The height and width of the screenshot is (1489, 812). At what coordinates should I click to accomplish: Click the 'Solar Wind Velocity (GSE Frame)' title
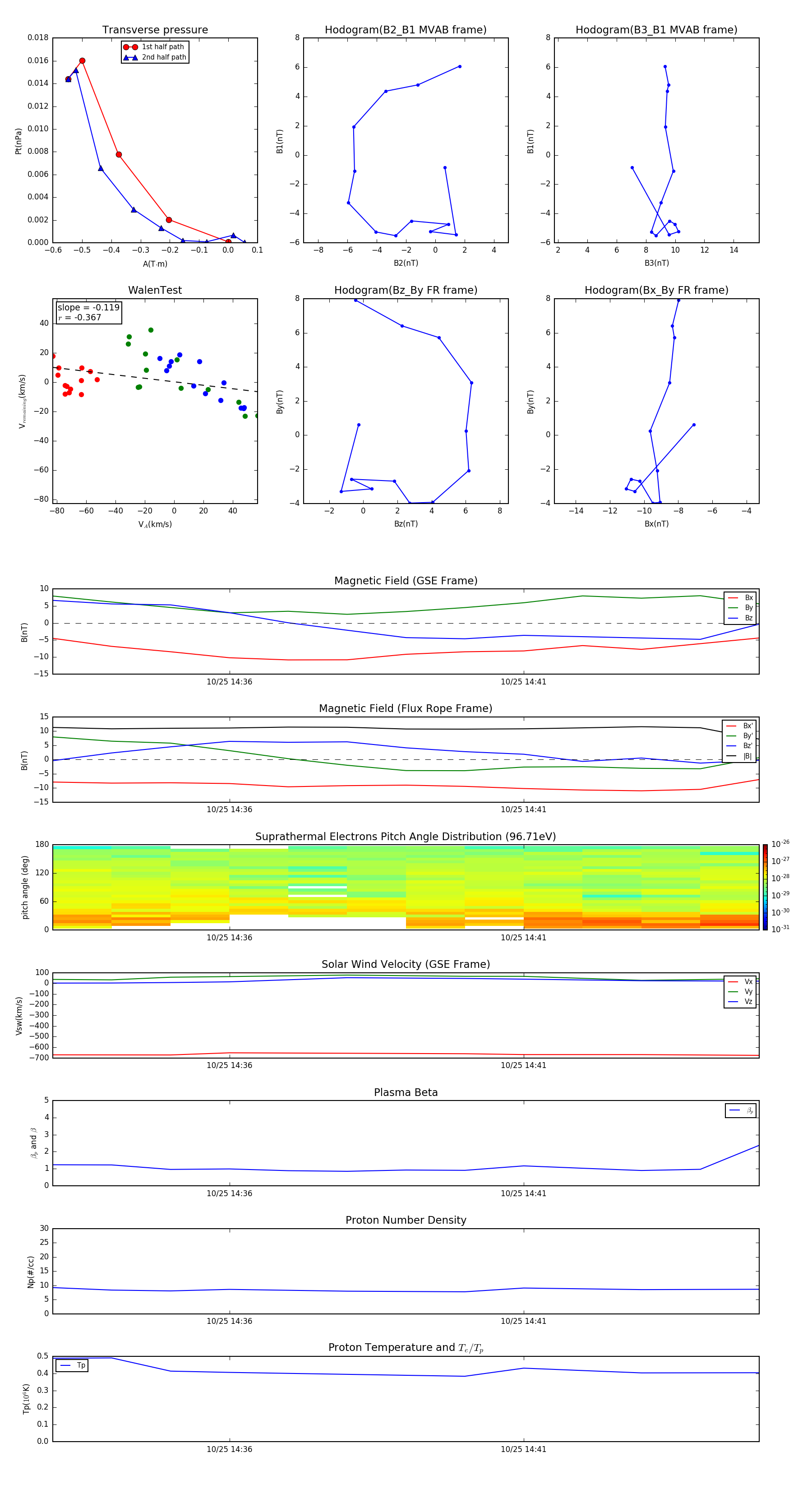point(406,965)
